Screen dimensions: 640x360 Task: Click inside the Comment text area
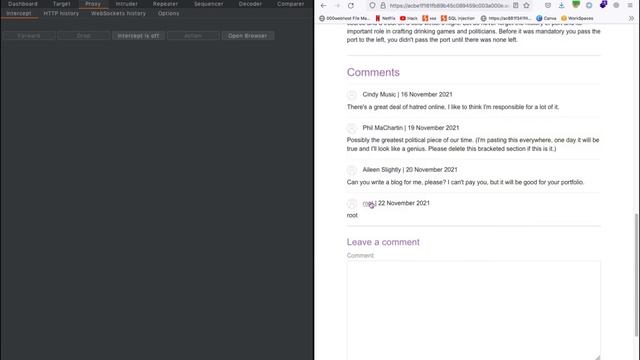click(x=473, y=311)
